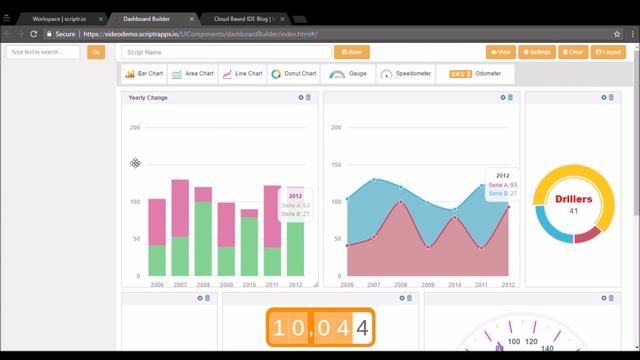Click the 2008 bar in the bar chart

(203, 231)
